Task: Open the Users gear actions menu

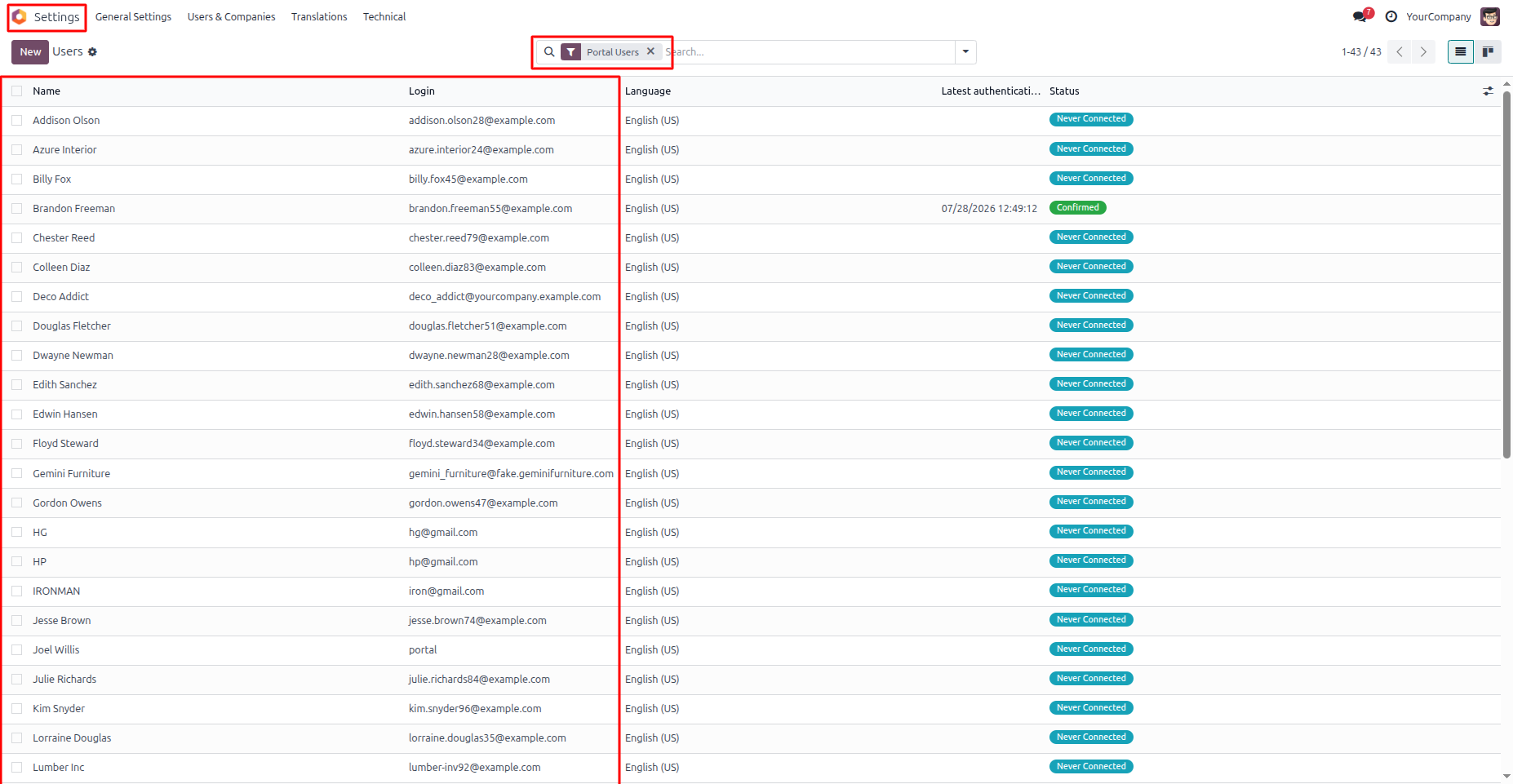Action: (92, 51)
